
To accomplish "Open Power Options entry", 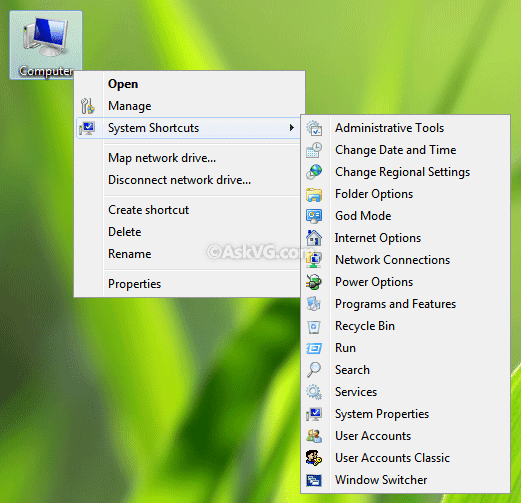I will coord(405,282).
